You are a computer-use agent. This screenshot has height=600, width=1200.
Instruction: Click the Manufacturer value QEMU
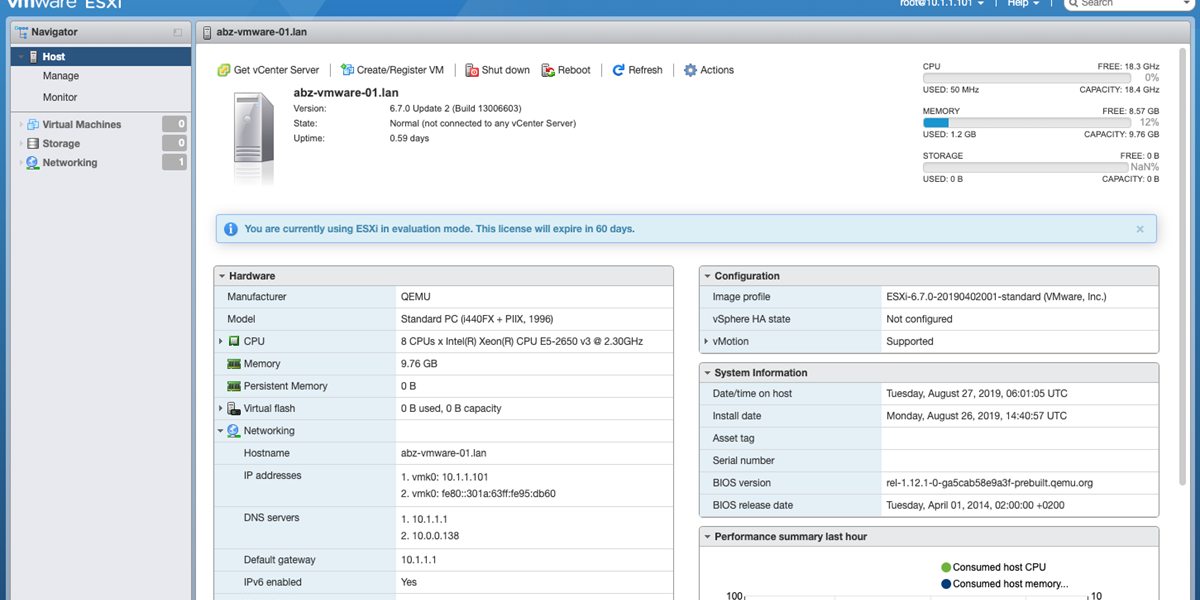(x=414, y=297)
